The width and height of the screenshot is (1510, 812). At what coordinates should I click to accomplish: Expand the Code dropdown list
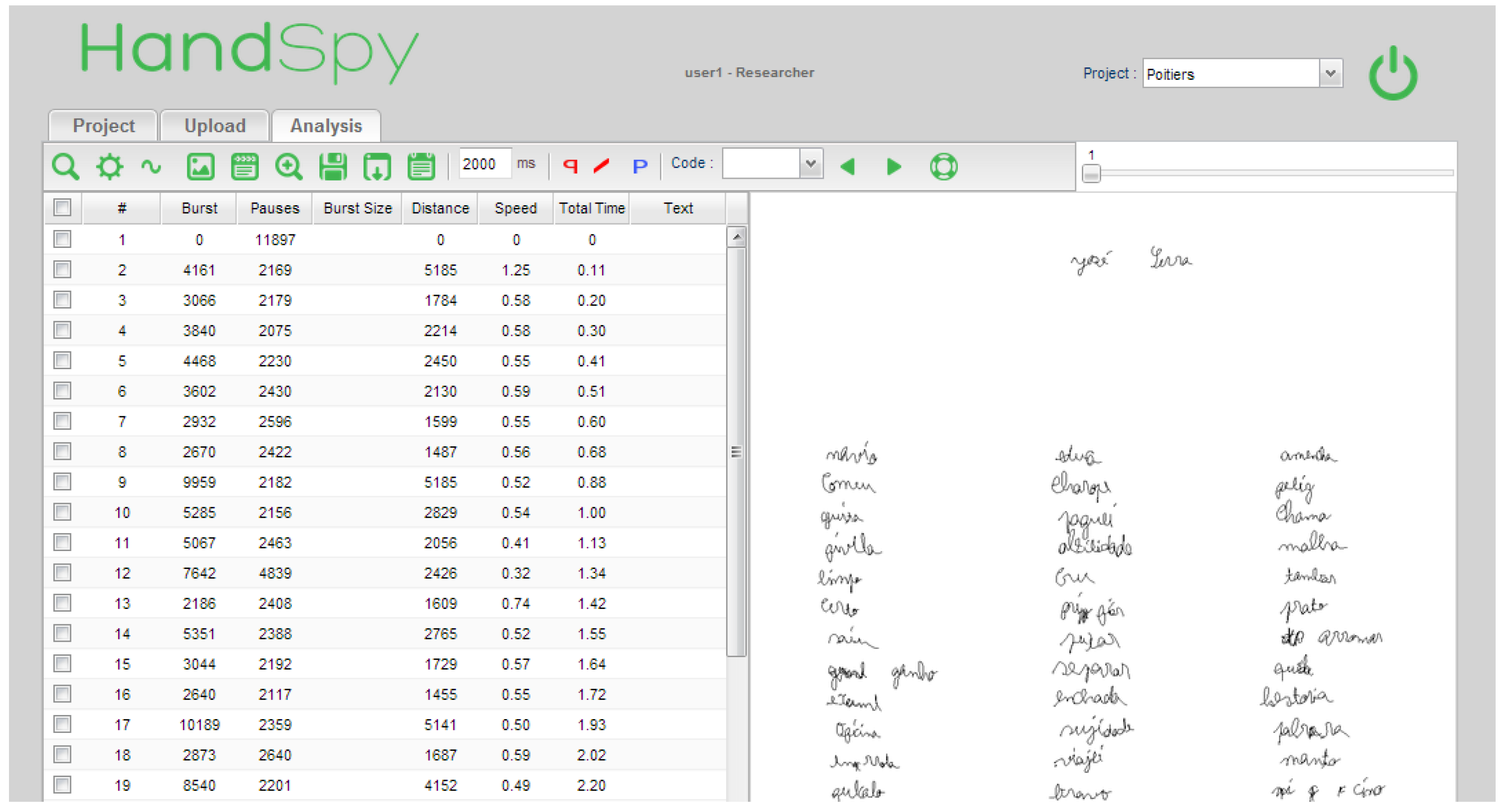click(810, 163)
